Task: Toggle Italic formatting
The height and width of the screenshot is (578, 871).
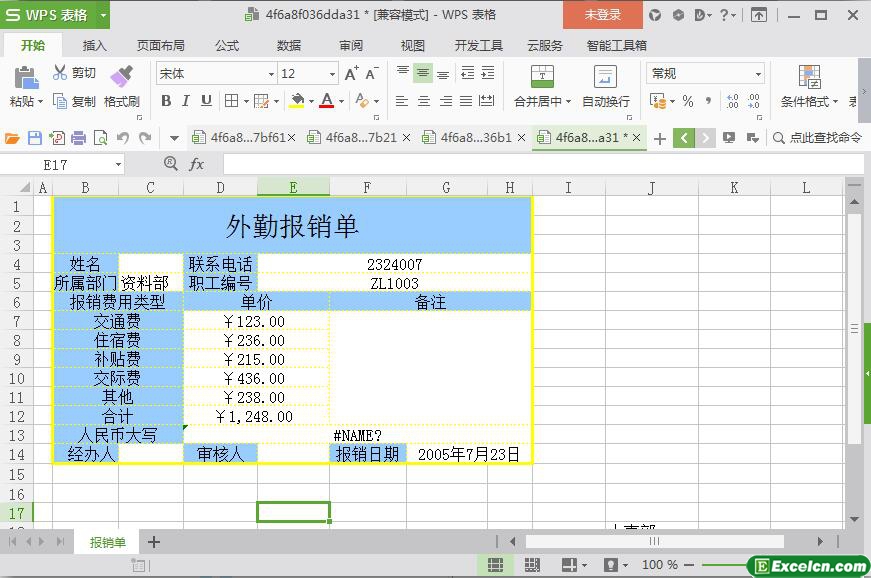Action: [x=186, y=101]
